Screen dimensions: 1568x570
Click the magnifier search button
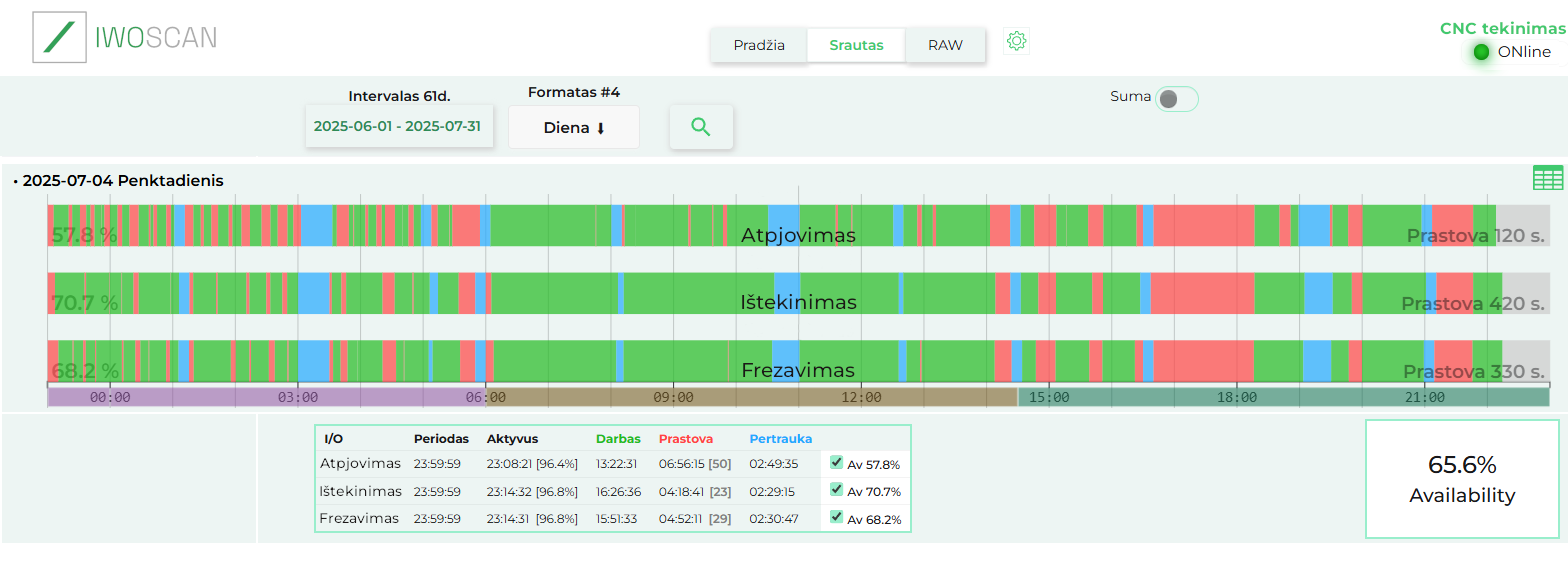[701, 127]
